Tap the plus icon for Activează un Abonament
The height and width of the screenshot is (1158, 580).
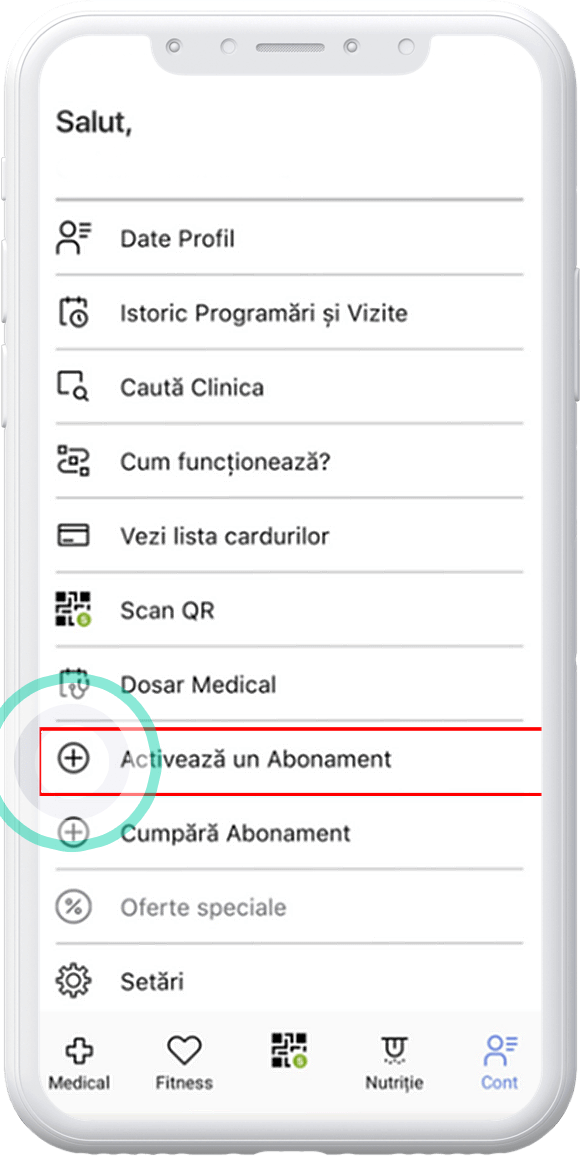tap(73, 758)
